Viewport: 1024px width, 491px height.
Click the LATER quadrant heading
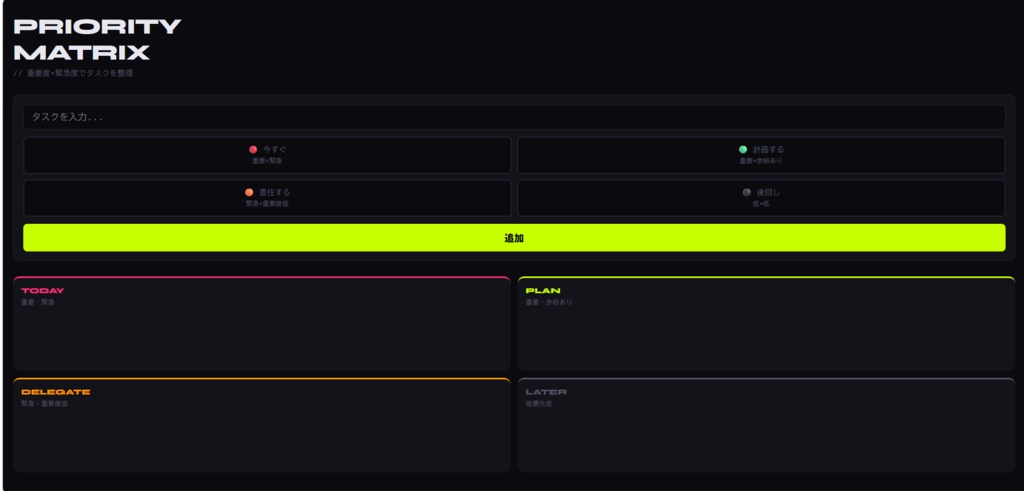coord(546,392)
